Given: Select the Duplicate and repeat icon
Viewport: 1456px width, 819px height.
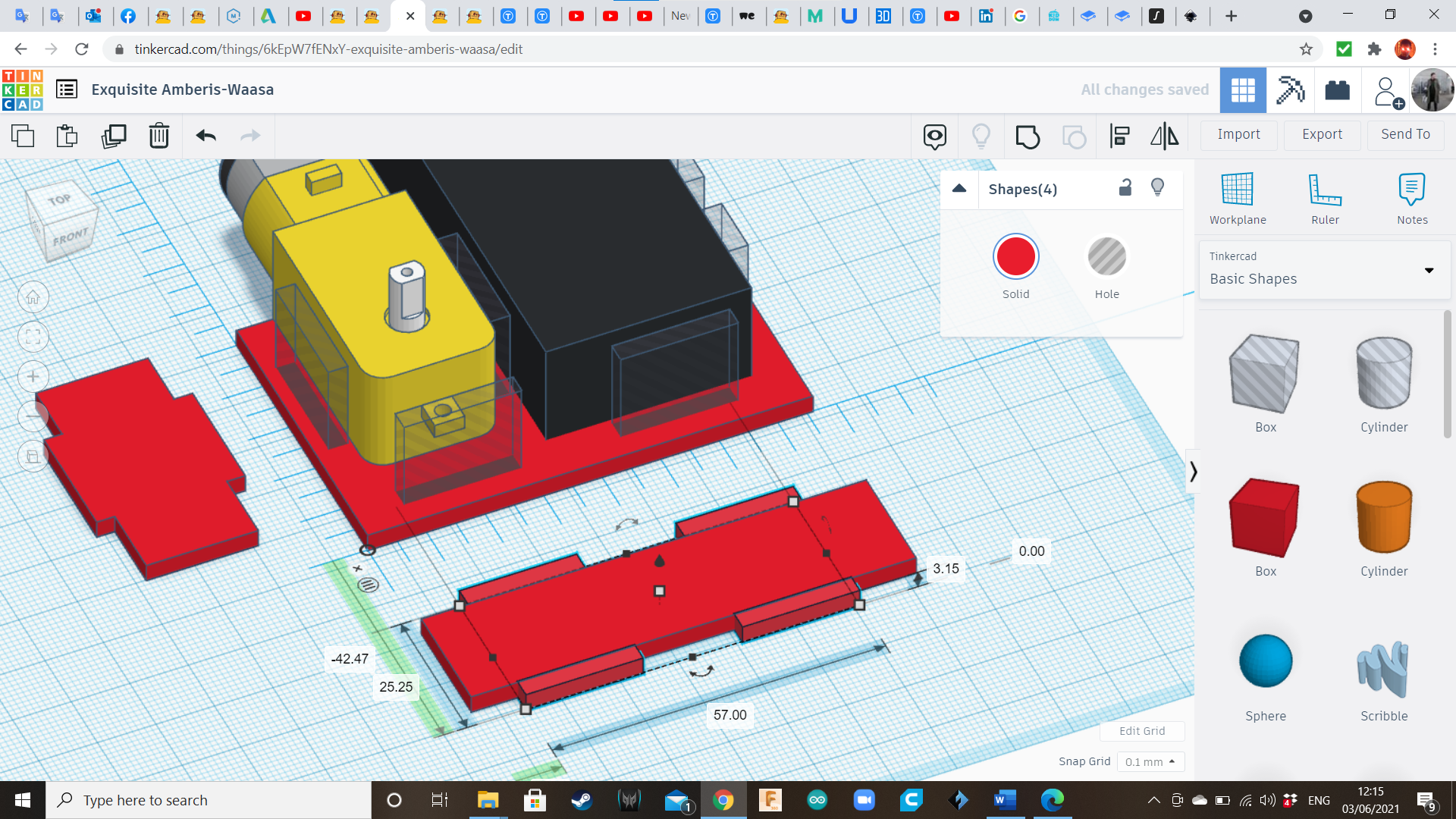Looking at the screenshot, I should tap(114, 136).
